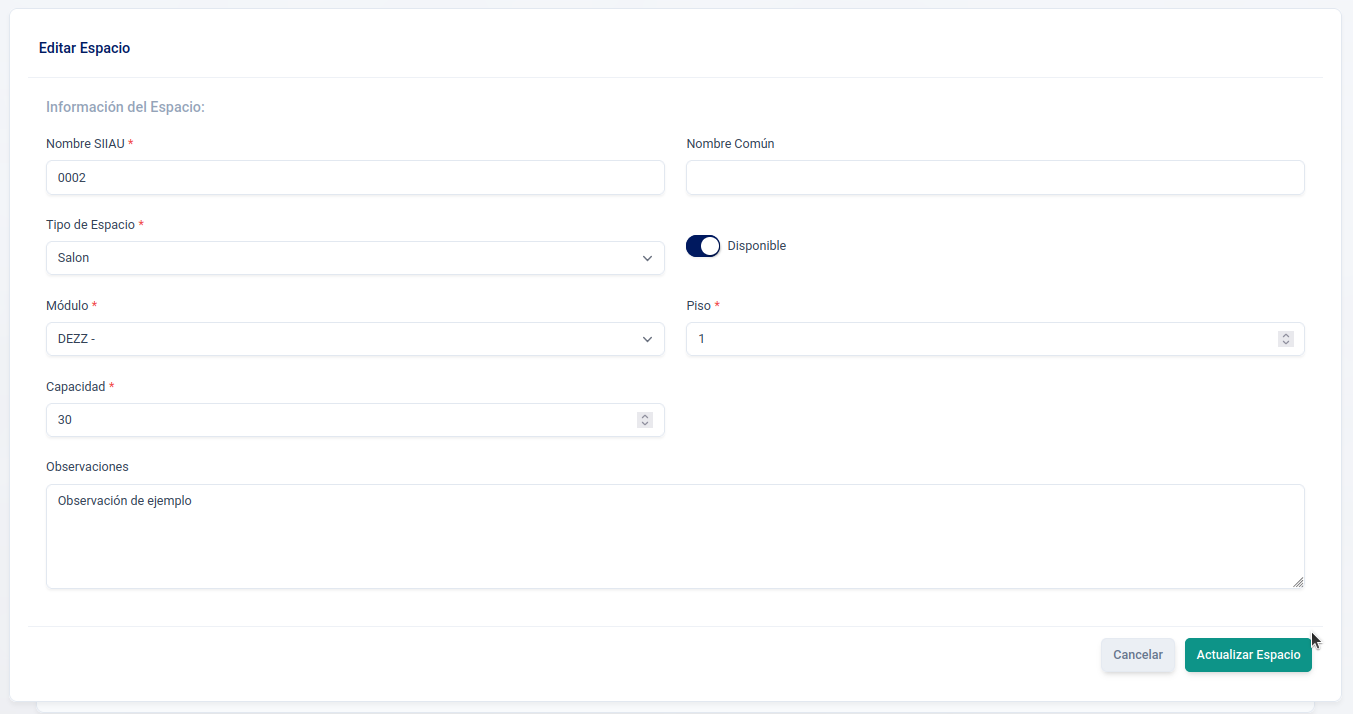The width and height of the screenshot is (1353, 714).
Task: Open the Módulo dropdown showing DEZZ
Action: tap(340, 339)
